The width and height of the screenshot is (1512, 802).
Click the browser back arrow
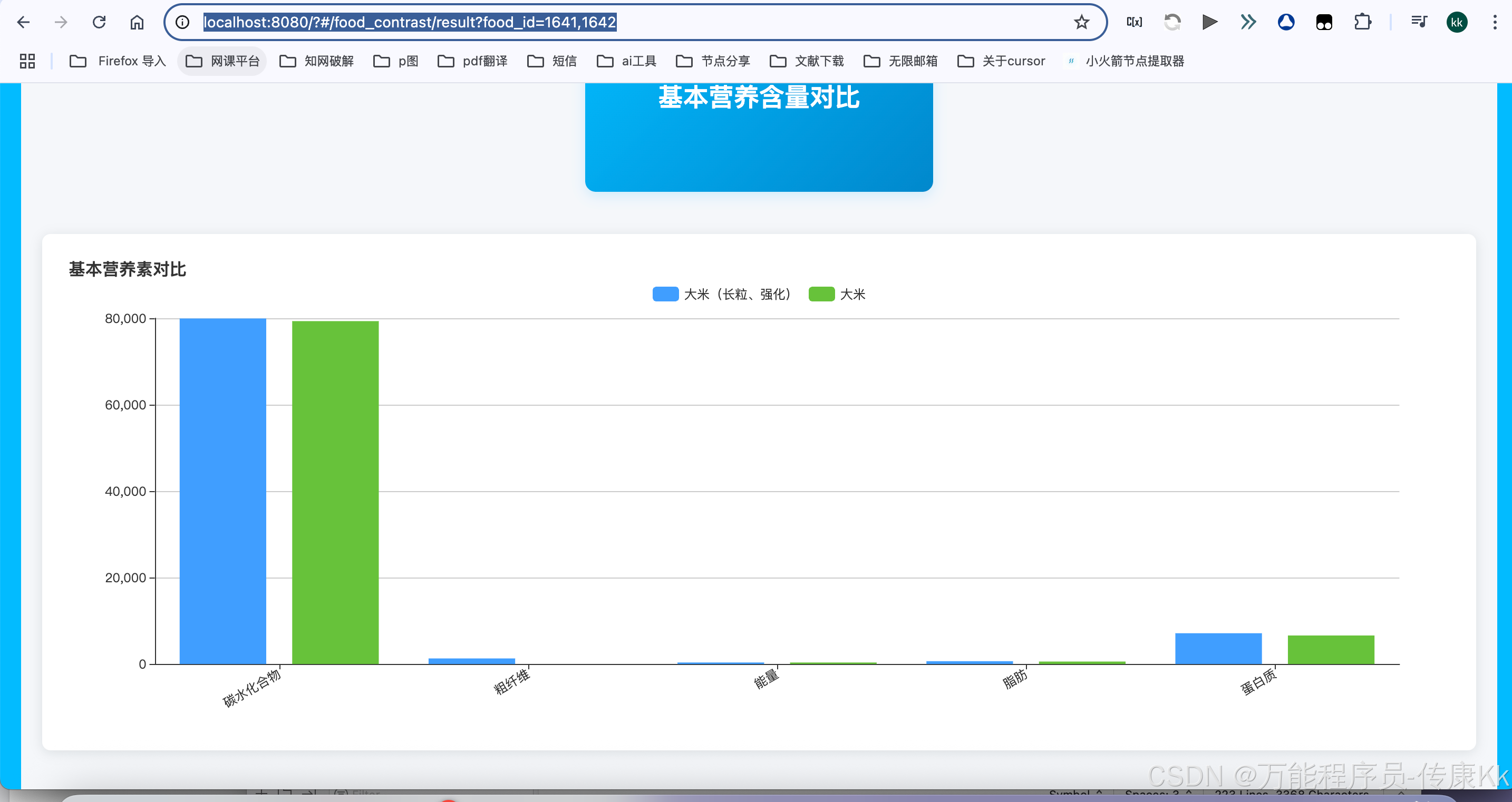[24, 22]
